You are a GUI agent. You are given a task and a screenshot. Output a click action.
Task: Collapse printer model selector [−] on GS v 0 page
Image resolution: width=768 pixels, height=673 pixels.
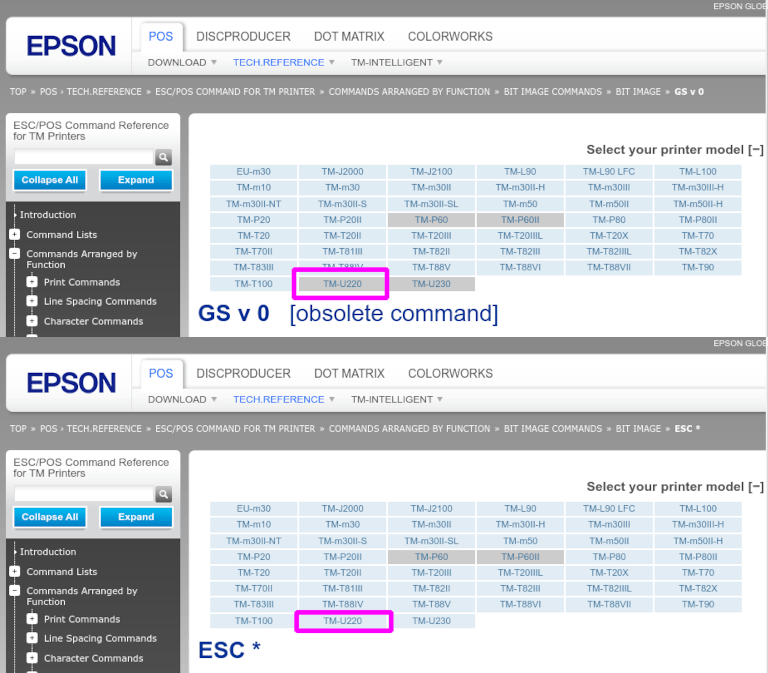755,150
